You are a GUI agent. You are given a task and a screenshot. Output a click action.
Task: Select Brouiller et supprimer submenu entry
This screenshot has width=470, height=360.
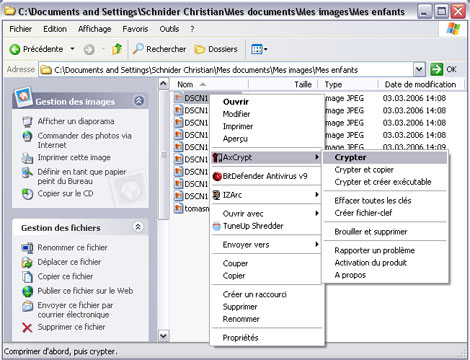(x=385, y=232)
